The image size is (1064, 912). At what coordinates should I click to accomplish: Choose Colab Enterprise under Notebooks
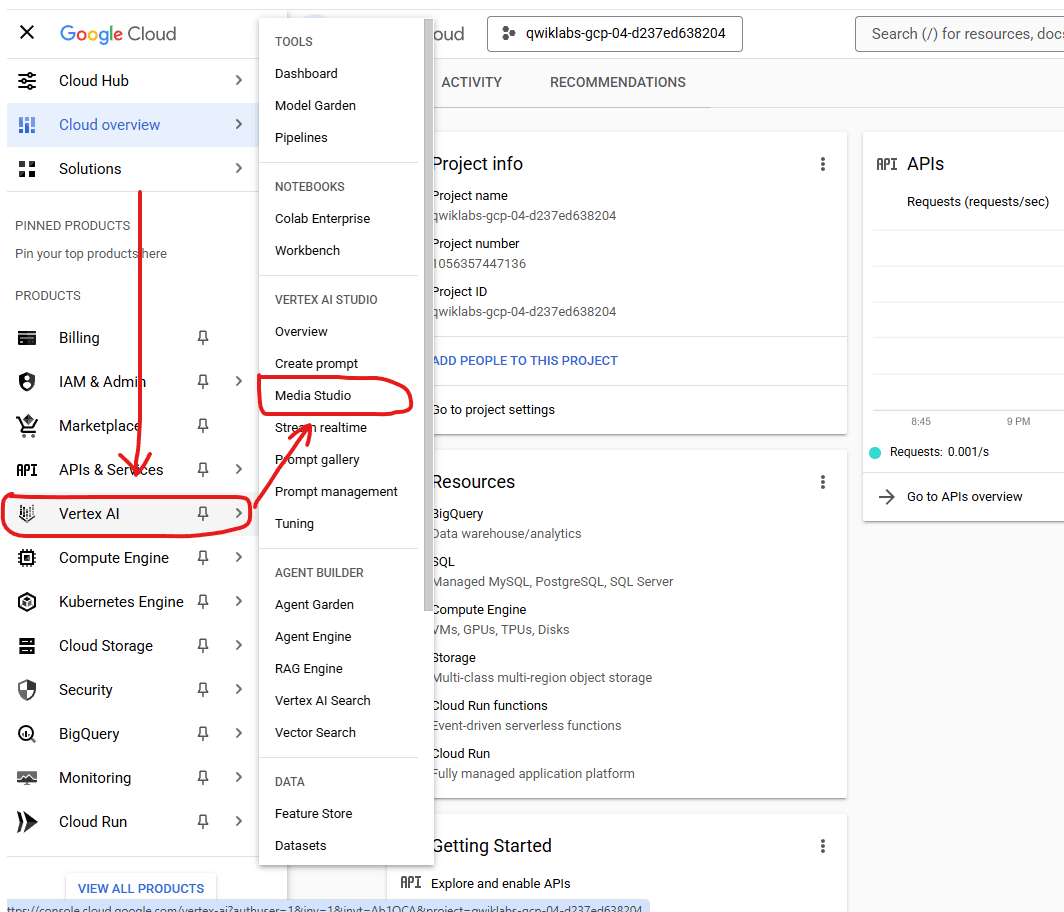tap(322, 219)
